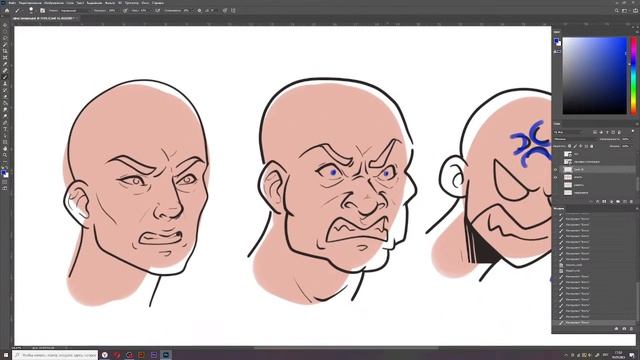Open layer fill dropdown in Layers panel
Viewport: 640px width, 360px height.
point(631,146)
